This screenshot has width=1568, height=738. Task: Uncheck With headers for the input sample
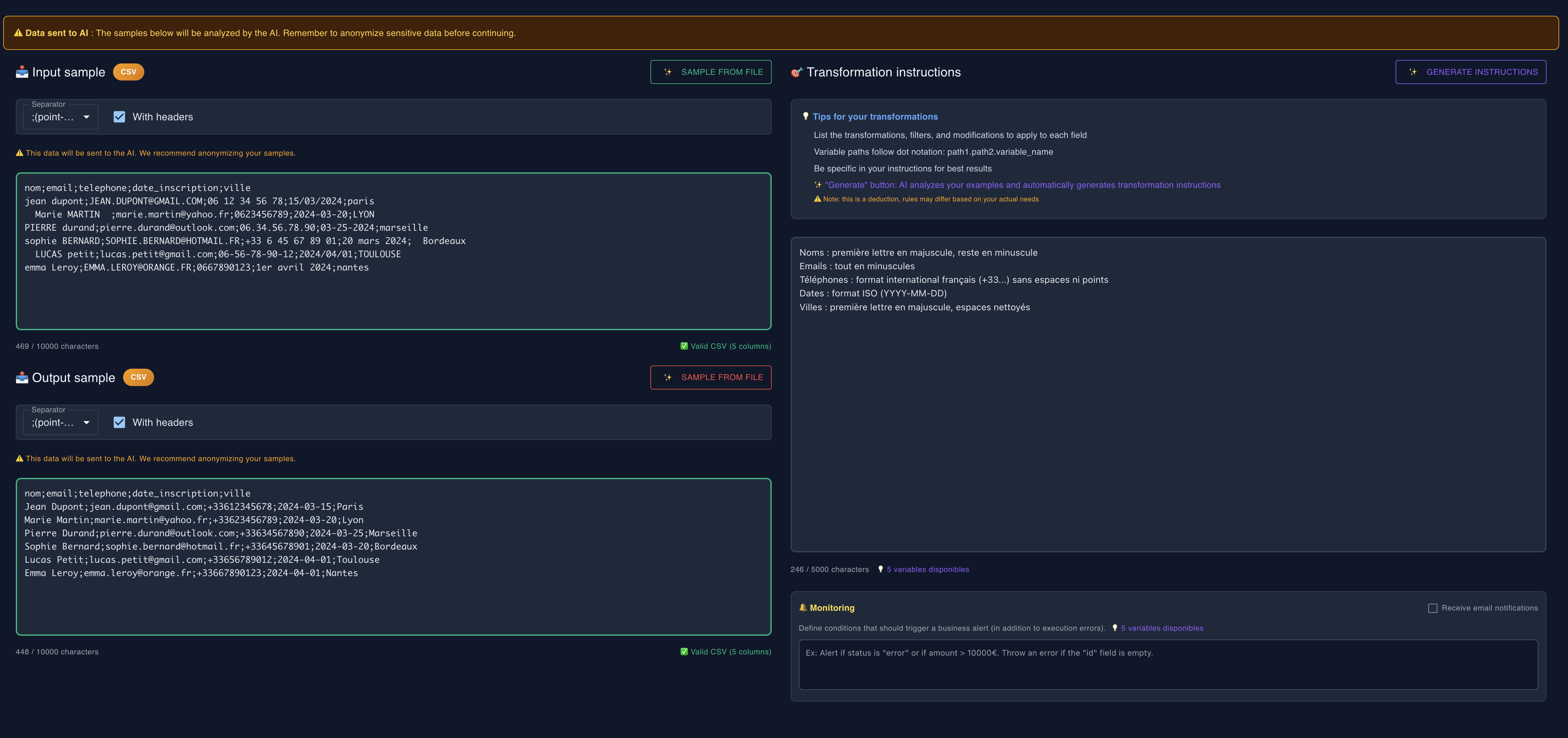119,116
